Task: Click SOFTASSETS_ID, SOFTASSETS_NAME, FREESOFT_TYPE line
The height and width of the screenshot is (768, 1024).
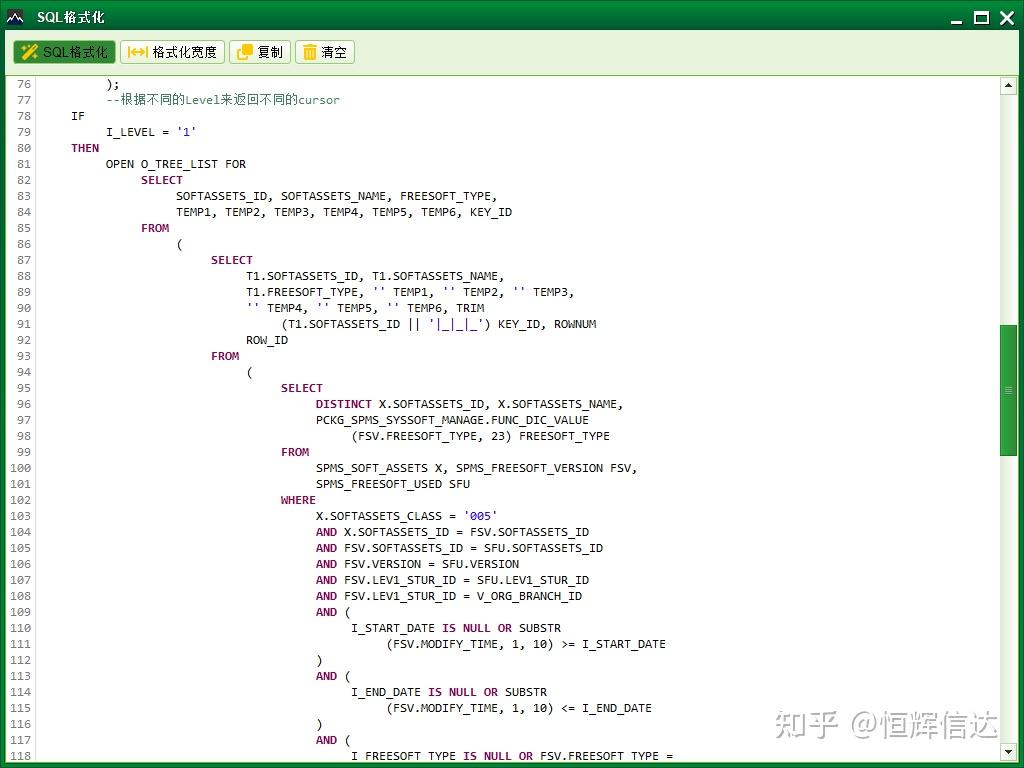Action: coord(336,196)
